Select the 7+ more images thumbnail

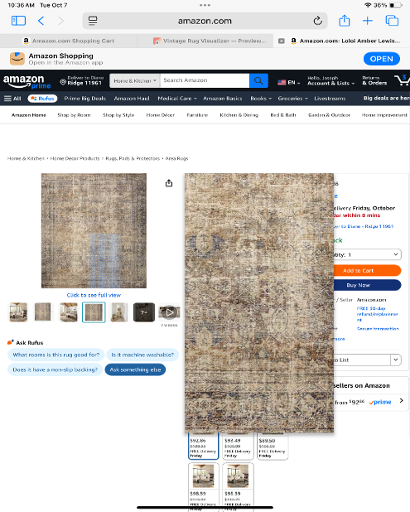click(x=144, y=312)
